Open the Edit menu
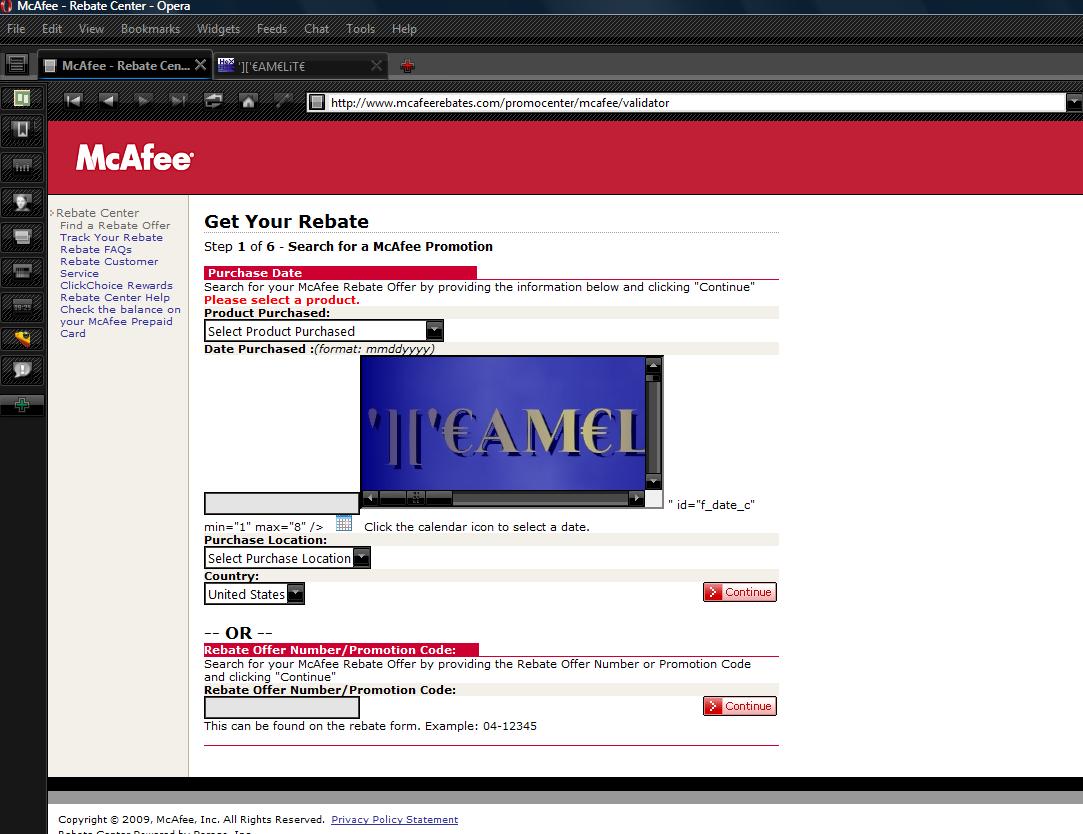1083x834 pixels. click(52, 29)
